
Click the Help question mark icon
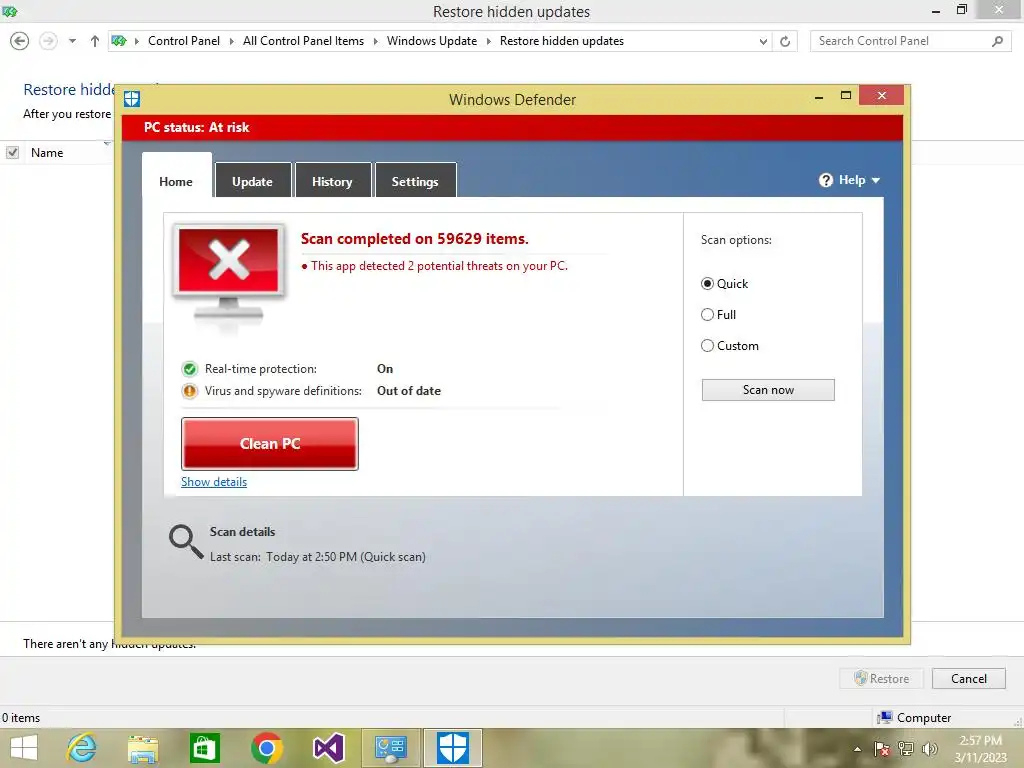pyautogui.click(x=825, y=180)
